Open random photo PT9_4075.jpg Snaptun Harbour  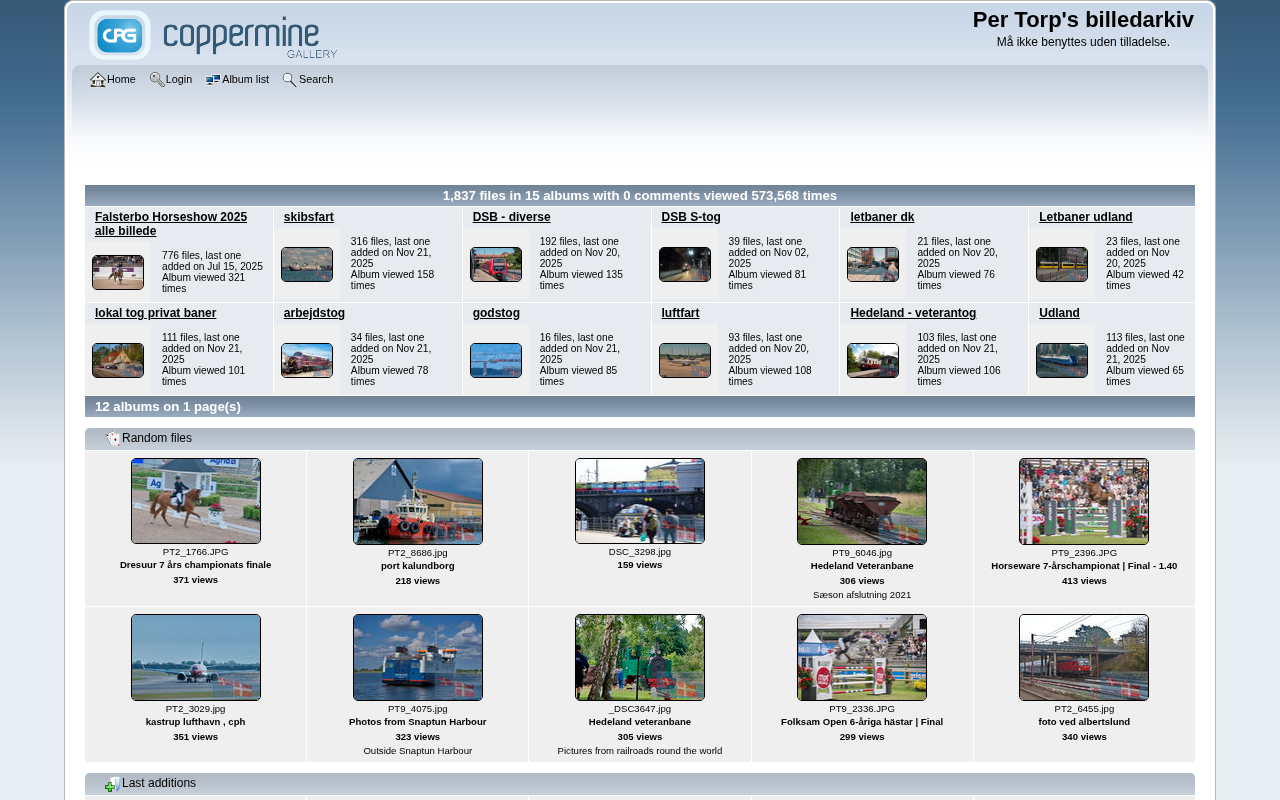coord(418,657)
